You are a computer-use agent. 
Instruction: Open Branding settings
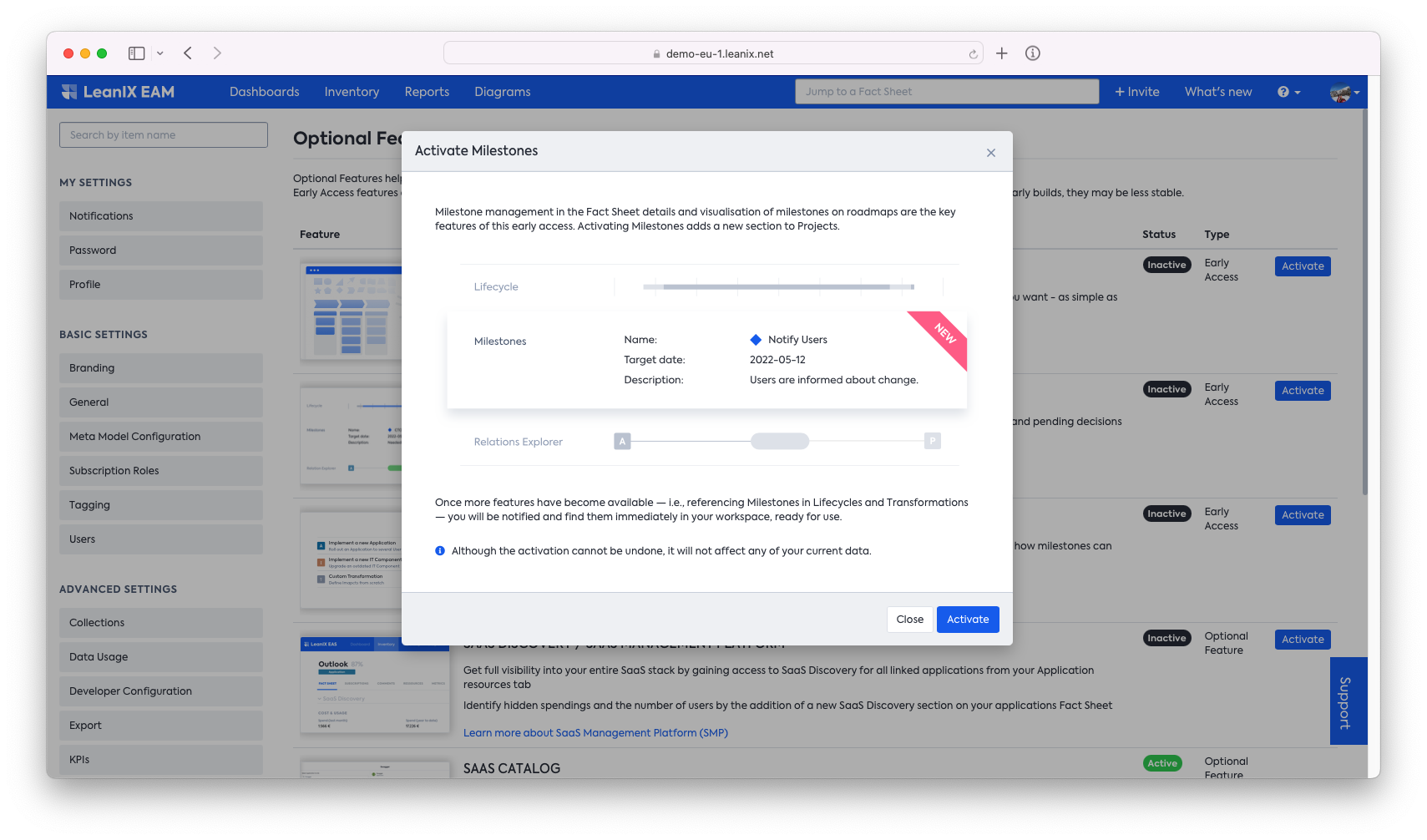(161, 368)
